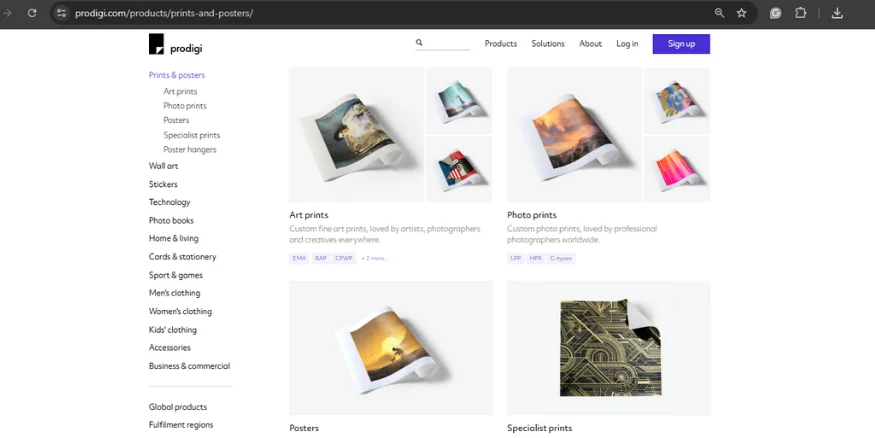875x438 pixels.
Task: Click the Specialist prints gold pattern image
Action: 608,348
